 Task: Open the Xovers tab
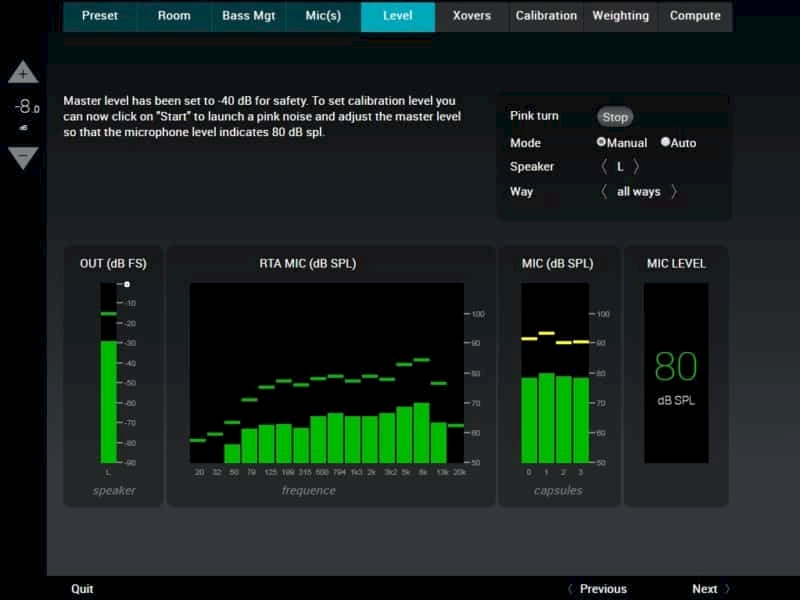pos(472,16)
